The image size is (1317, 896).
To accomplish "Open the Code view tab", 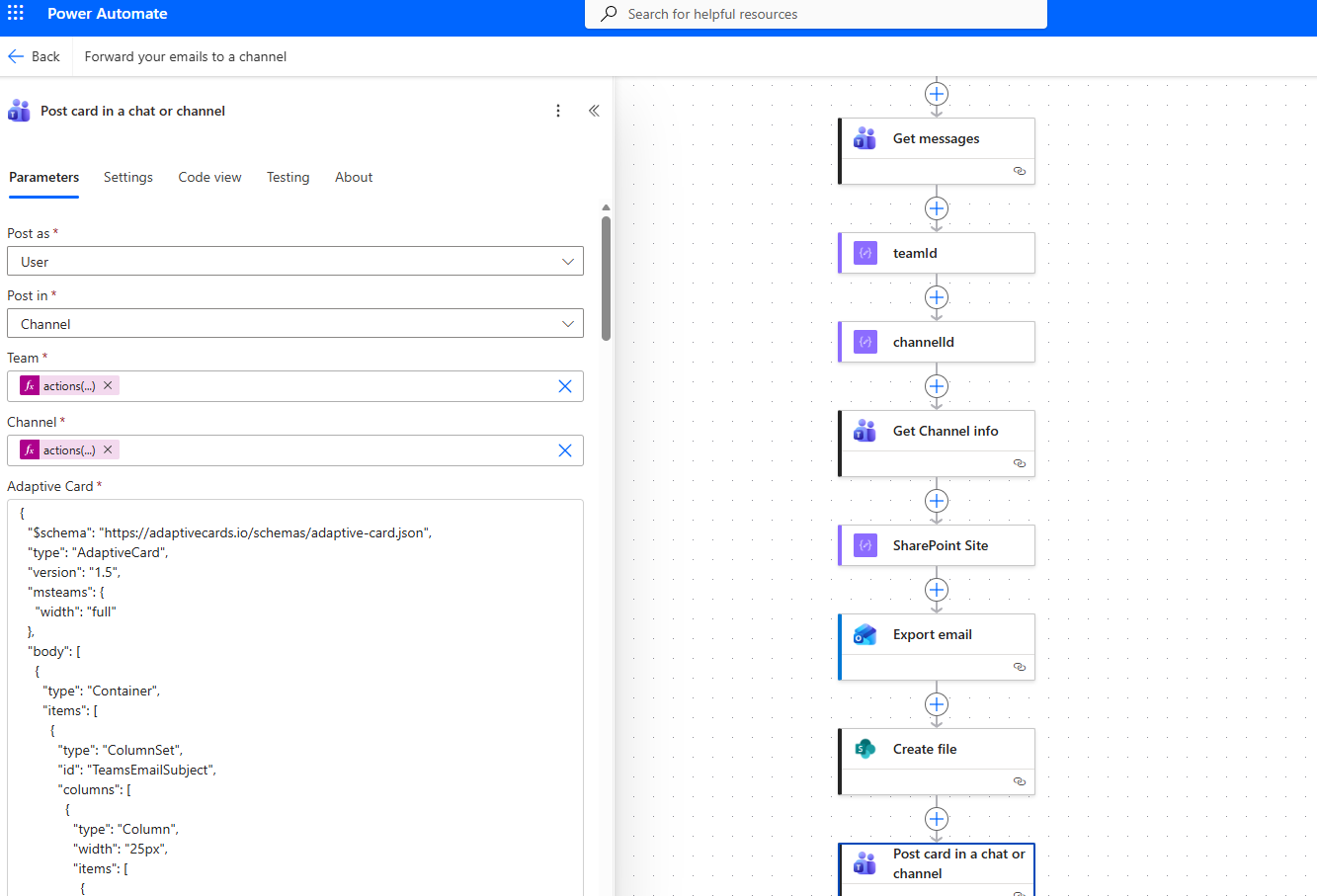I will pos(209,178).
